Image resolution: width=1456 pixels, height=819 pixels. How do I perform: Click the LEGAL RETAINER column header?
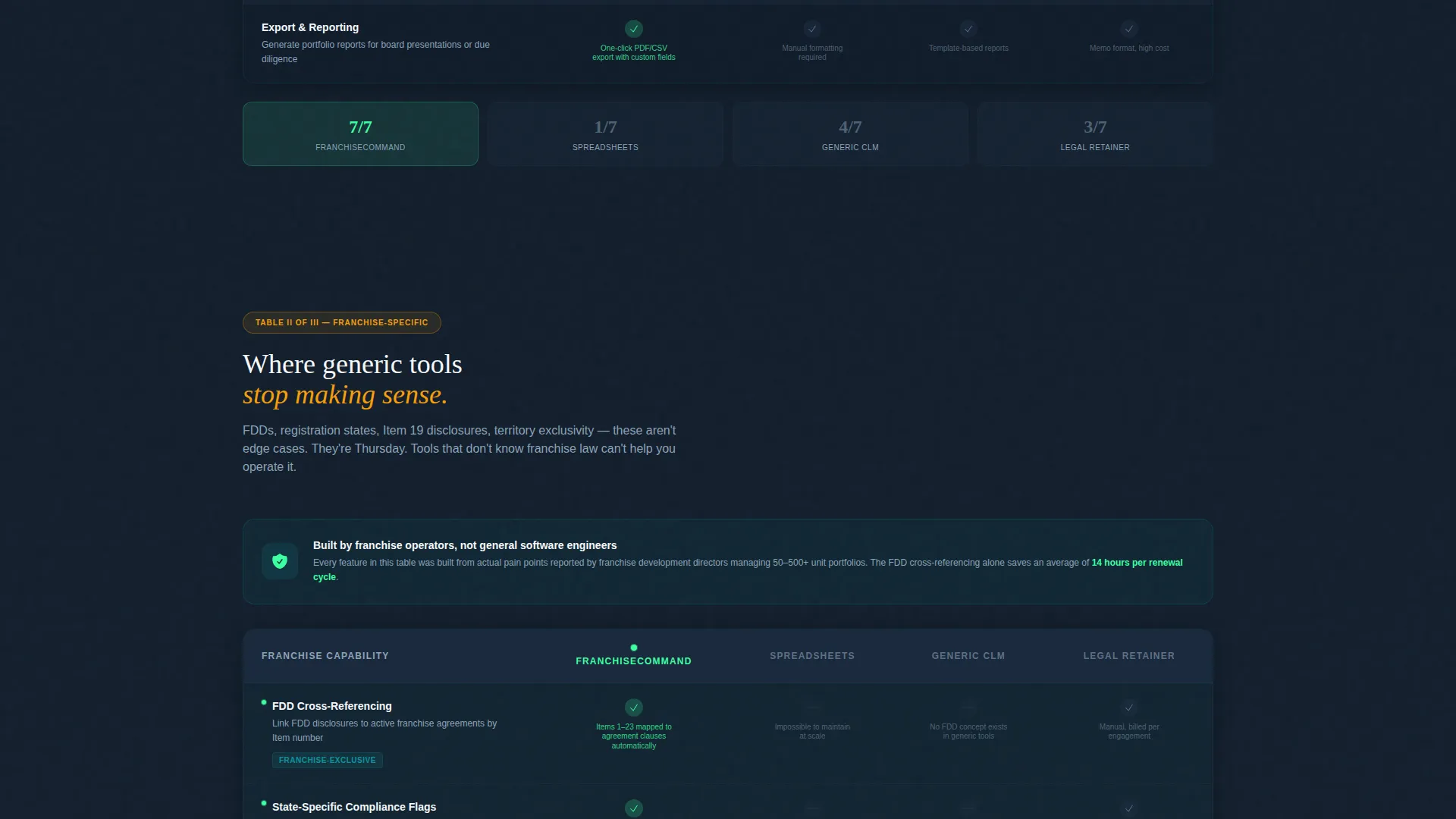[x=1129, y=656]
